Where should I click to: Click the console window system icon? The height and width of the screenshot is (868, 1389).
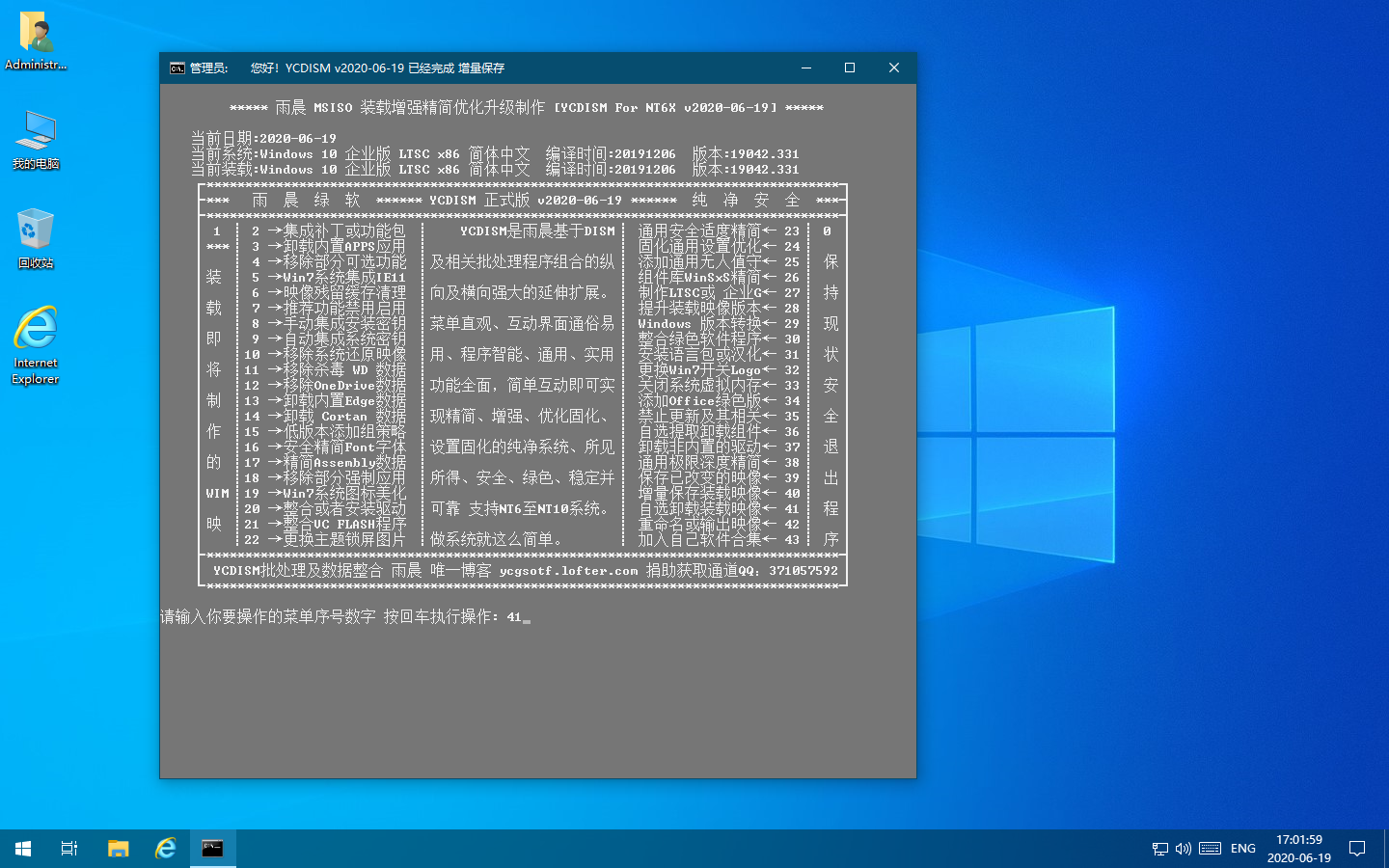pyautogui.click(x=177, y=68)
